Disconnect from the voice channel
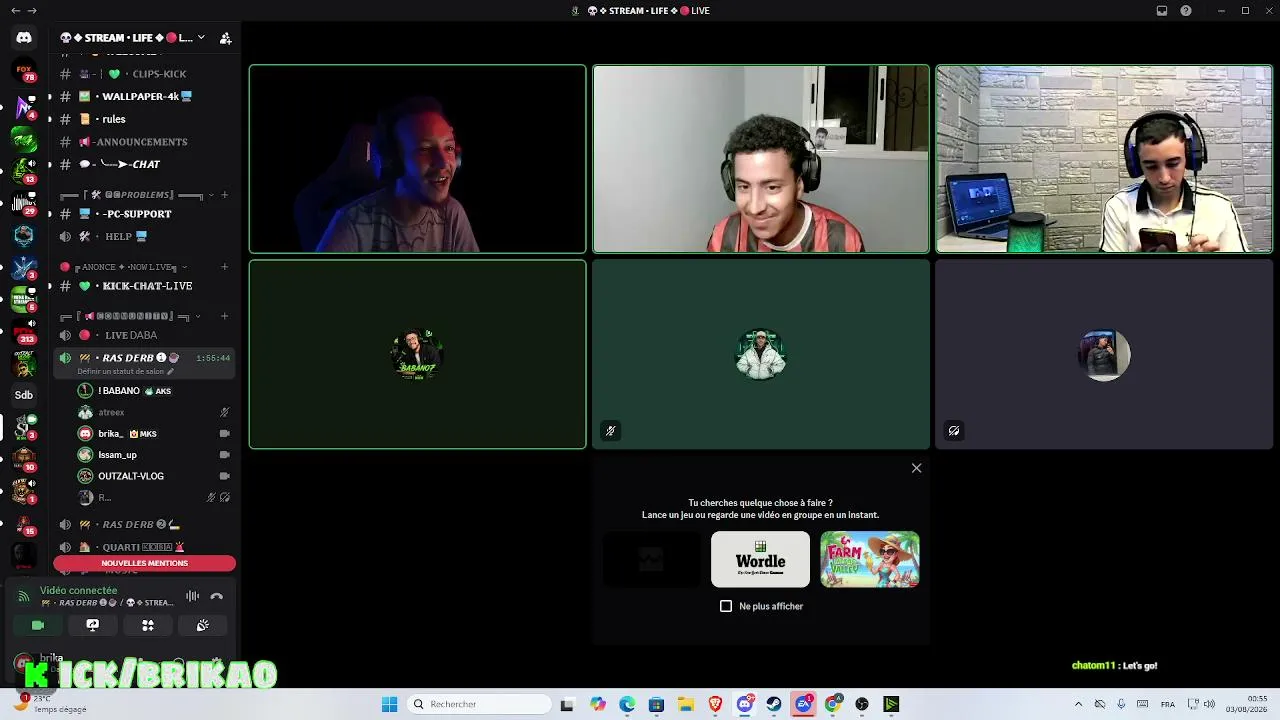Viewport: 1280px width, 720px height. [217, 596]
